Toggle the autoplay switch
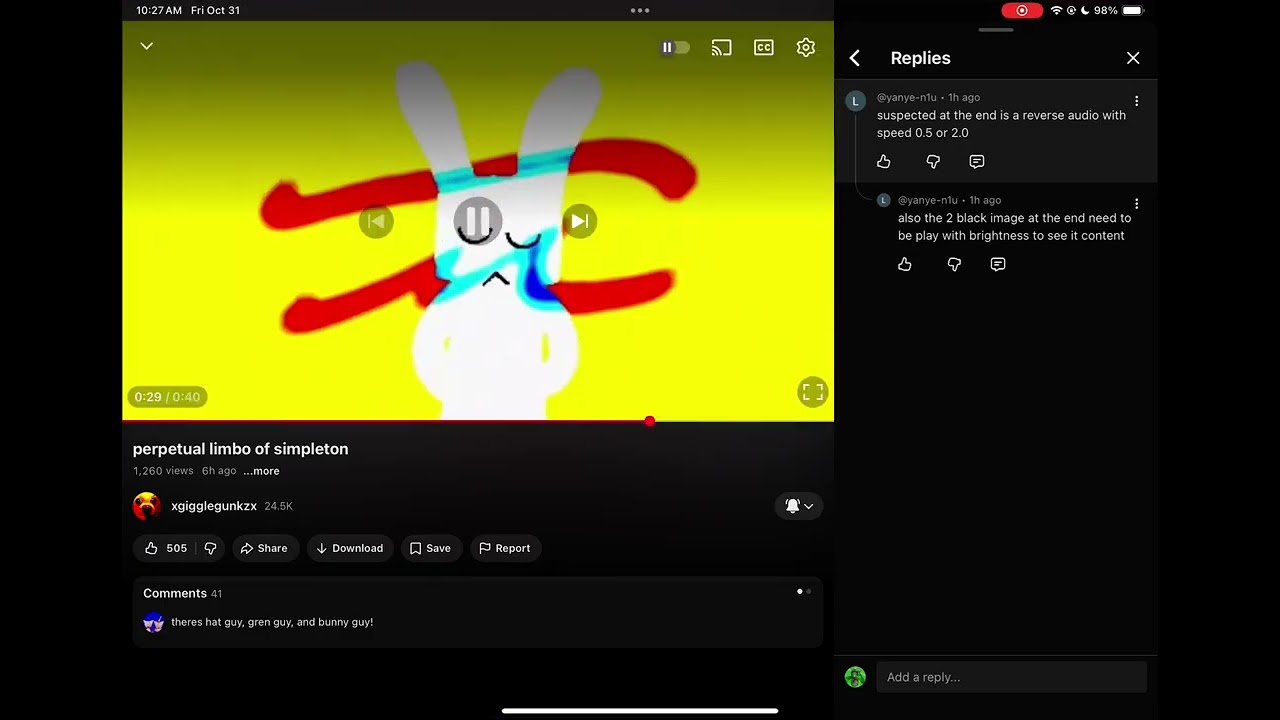Screen dimensions: 1280x720 pos(675,47)
